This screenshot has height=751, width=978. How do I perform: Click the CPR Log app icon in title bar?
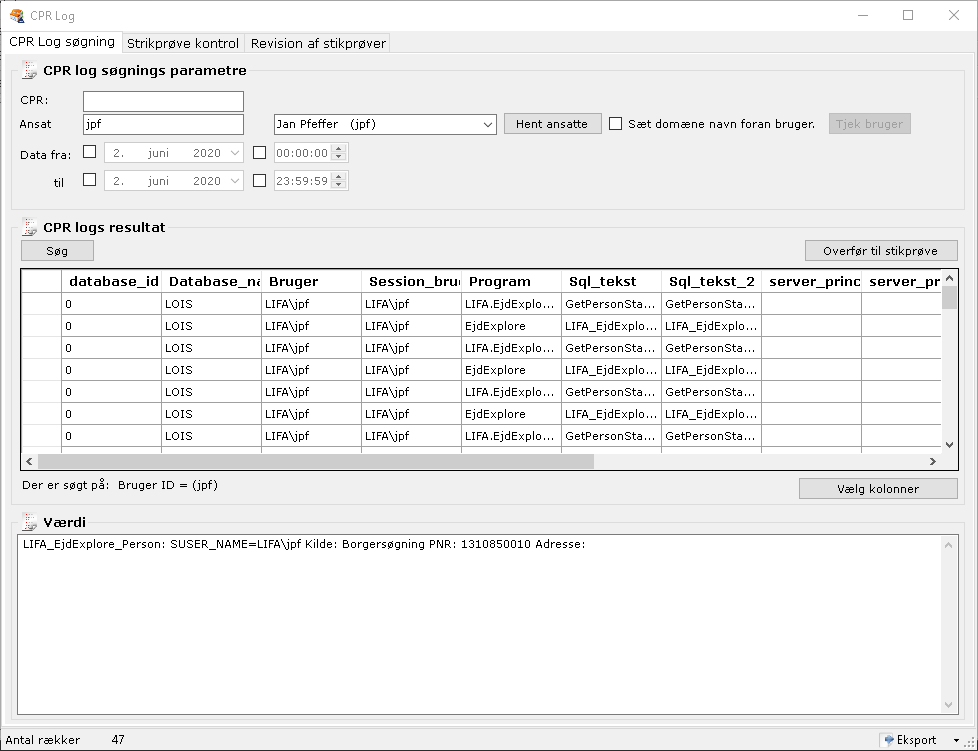[17, 15]
